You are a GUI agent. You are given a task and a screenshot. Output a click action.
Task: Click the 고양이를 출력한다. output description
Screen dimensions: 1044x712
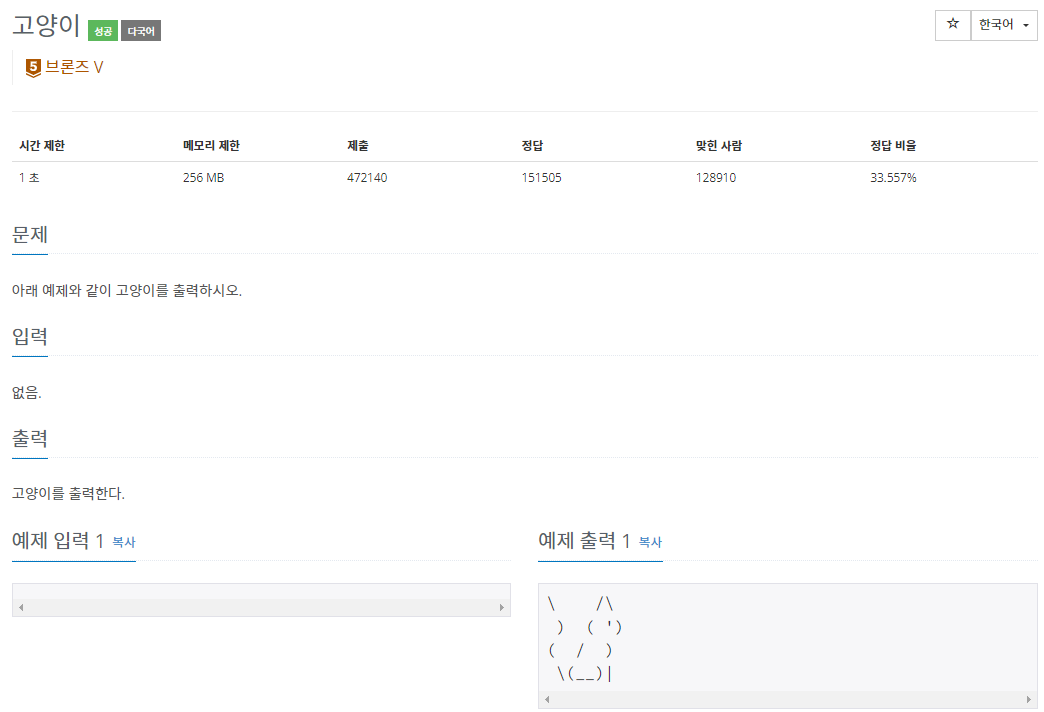[69, 494]
